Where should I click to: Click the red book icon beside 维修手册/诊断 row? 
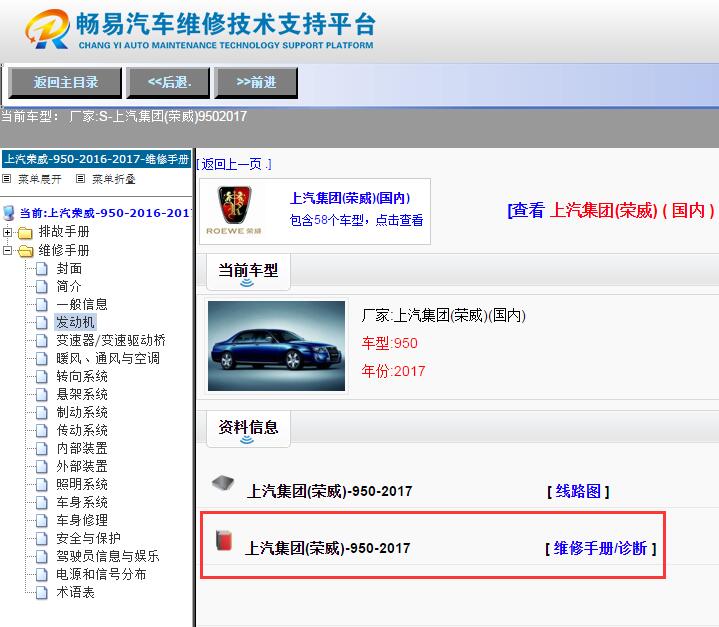tap(224, 540)
